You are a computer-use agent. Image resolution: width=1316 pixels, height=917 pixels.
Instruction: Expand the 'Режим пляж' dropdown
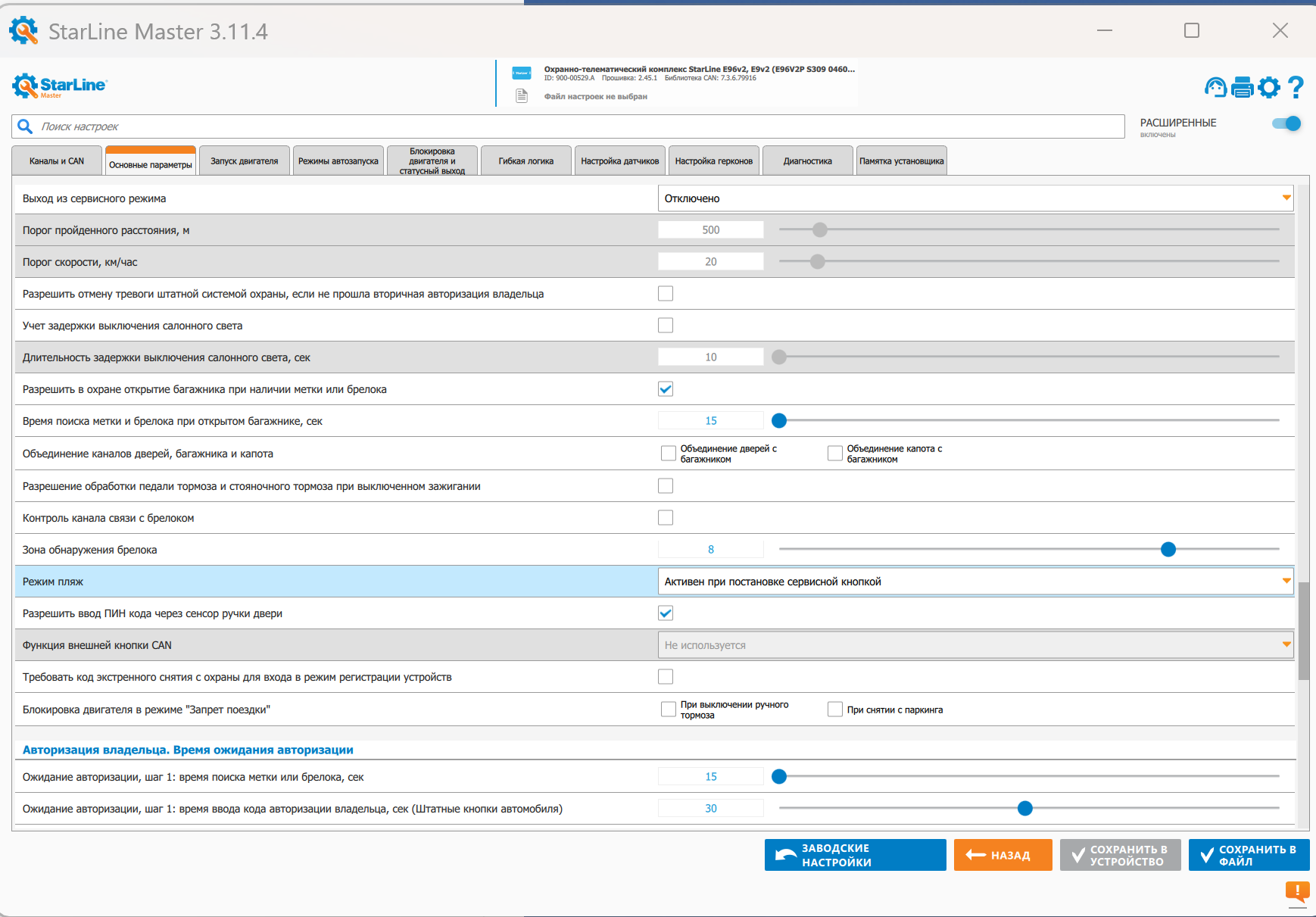975,582
